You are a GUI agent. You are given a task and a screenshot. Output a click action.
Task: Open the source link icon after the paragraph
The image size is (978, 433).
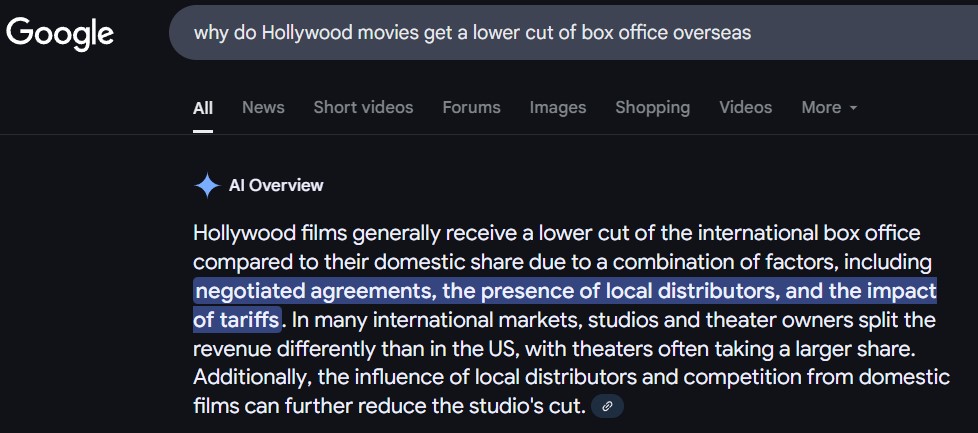[x=607, y=406]
